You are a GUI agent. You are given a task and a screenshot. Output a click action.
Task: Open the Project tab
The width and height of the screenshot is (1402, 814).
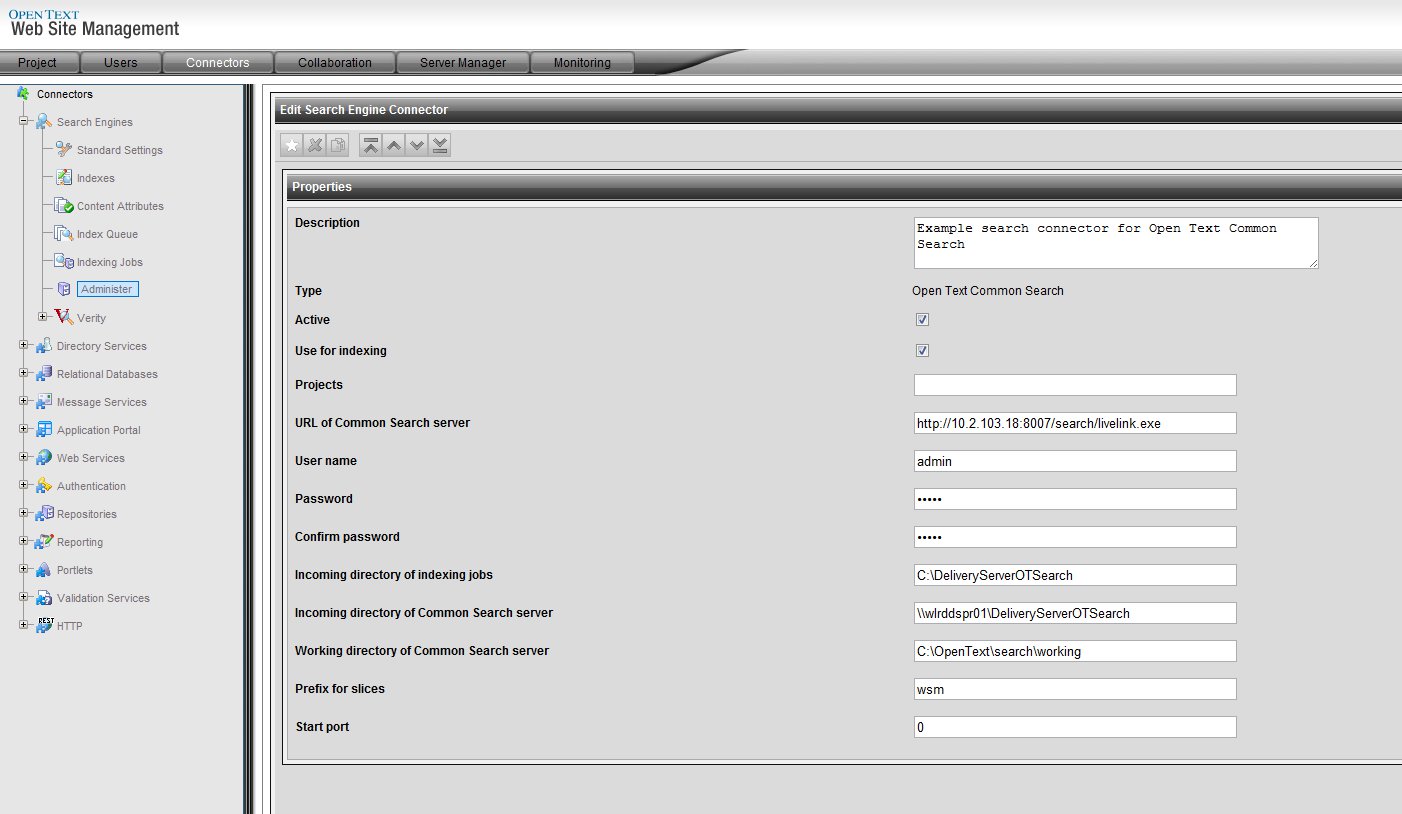(38, 62)
